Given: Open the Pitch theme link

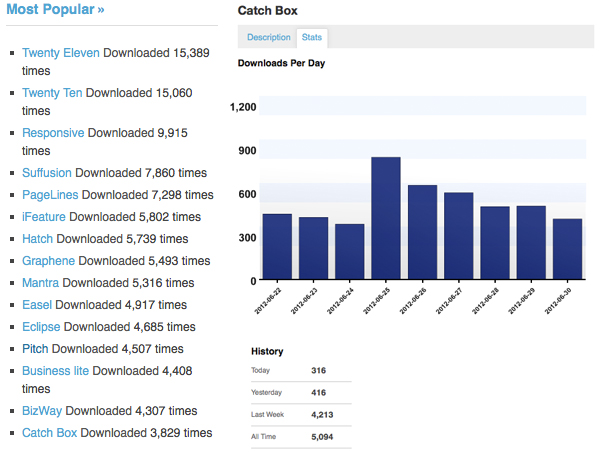Looking at the screenshot, I should tap(35, 349).
